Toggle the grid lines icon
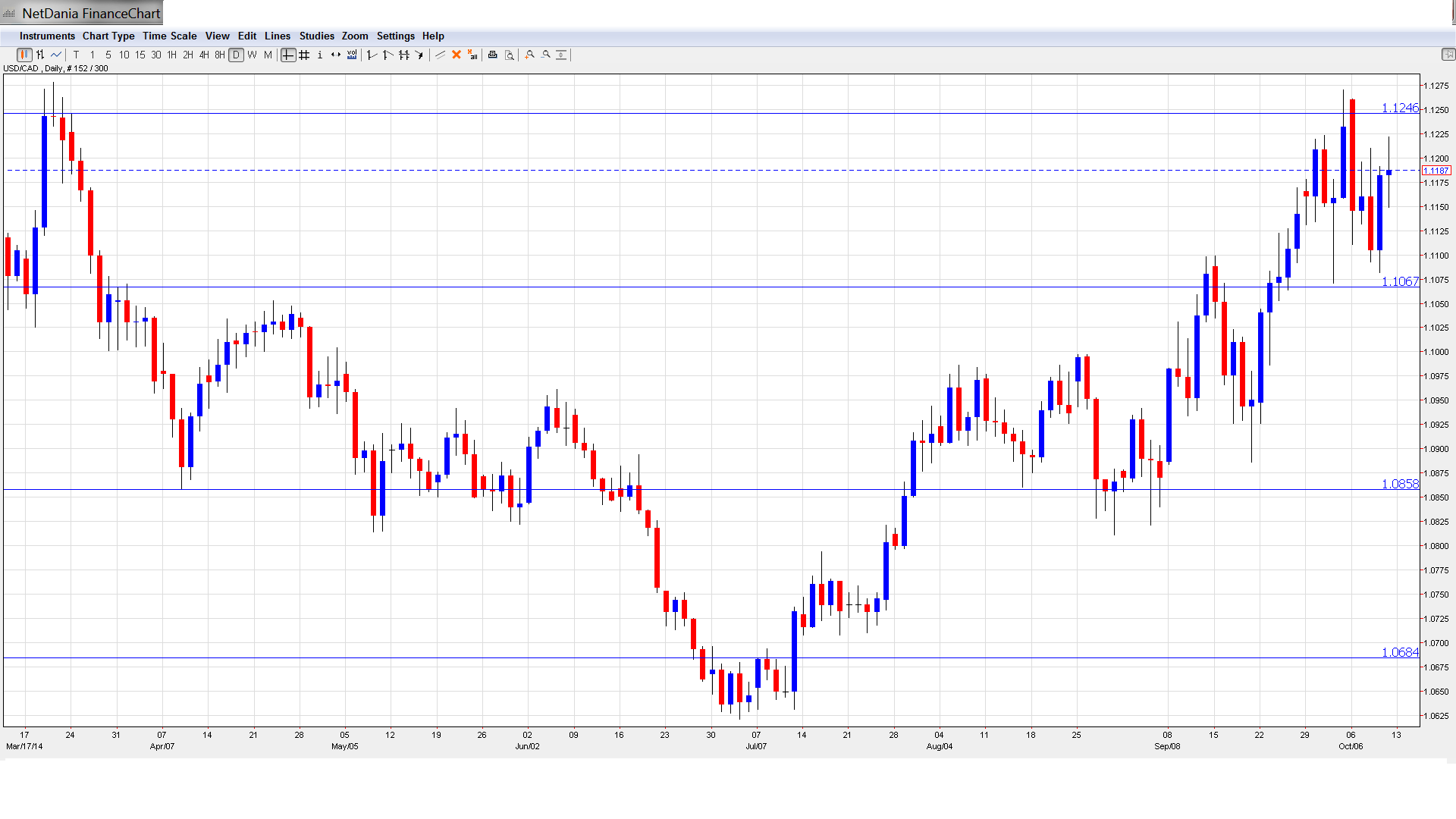The height and width of the screenshot is (819, 1456). coord(304,55)
